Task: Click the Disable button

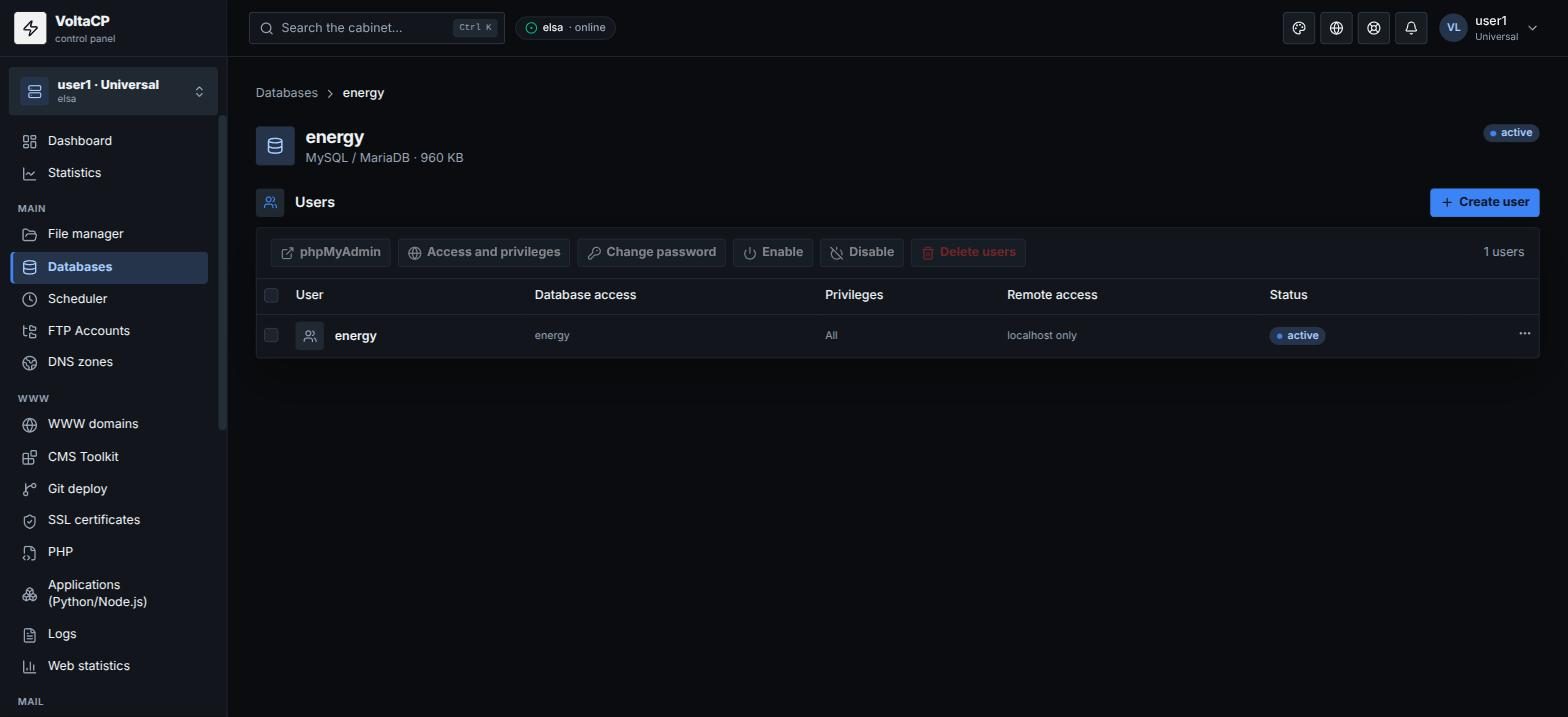Action: (x=862, y=252)
